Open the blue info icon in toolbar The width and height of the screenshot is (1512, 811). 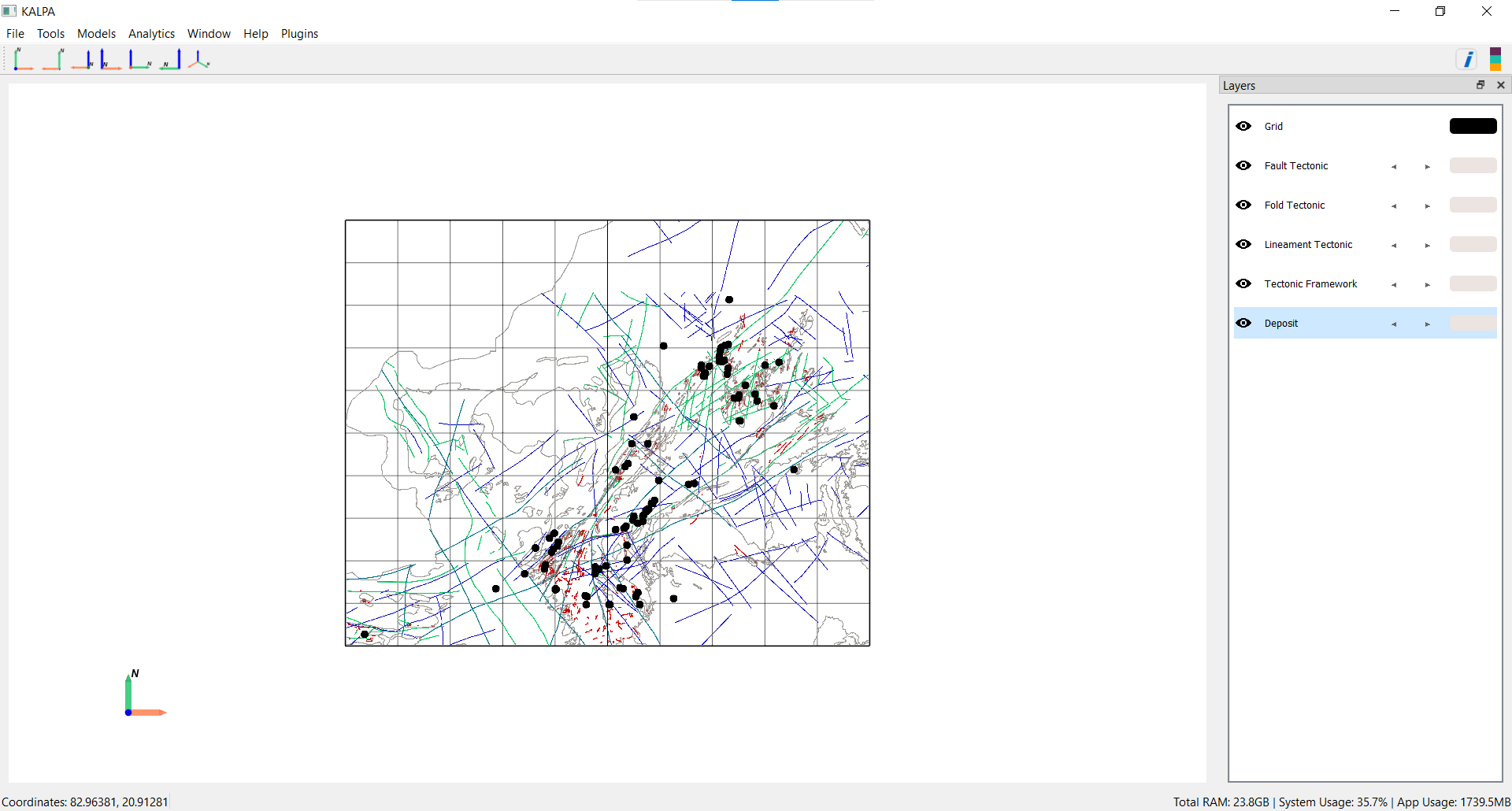pos(1467,60)
